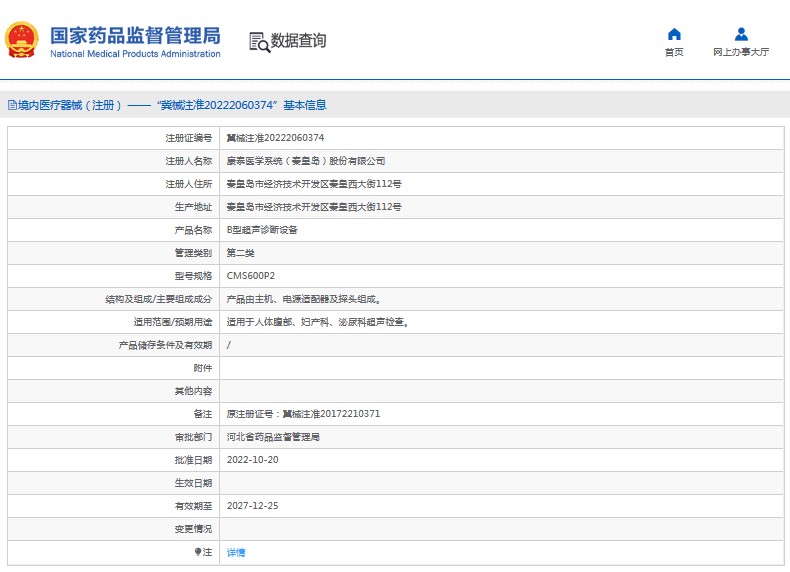Click the approval date 2022-10-20
The height and width of the screenshot is (572, 790).
tap(252, 460)
